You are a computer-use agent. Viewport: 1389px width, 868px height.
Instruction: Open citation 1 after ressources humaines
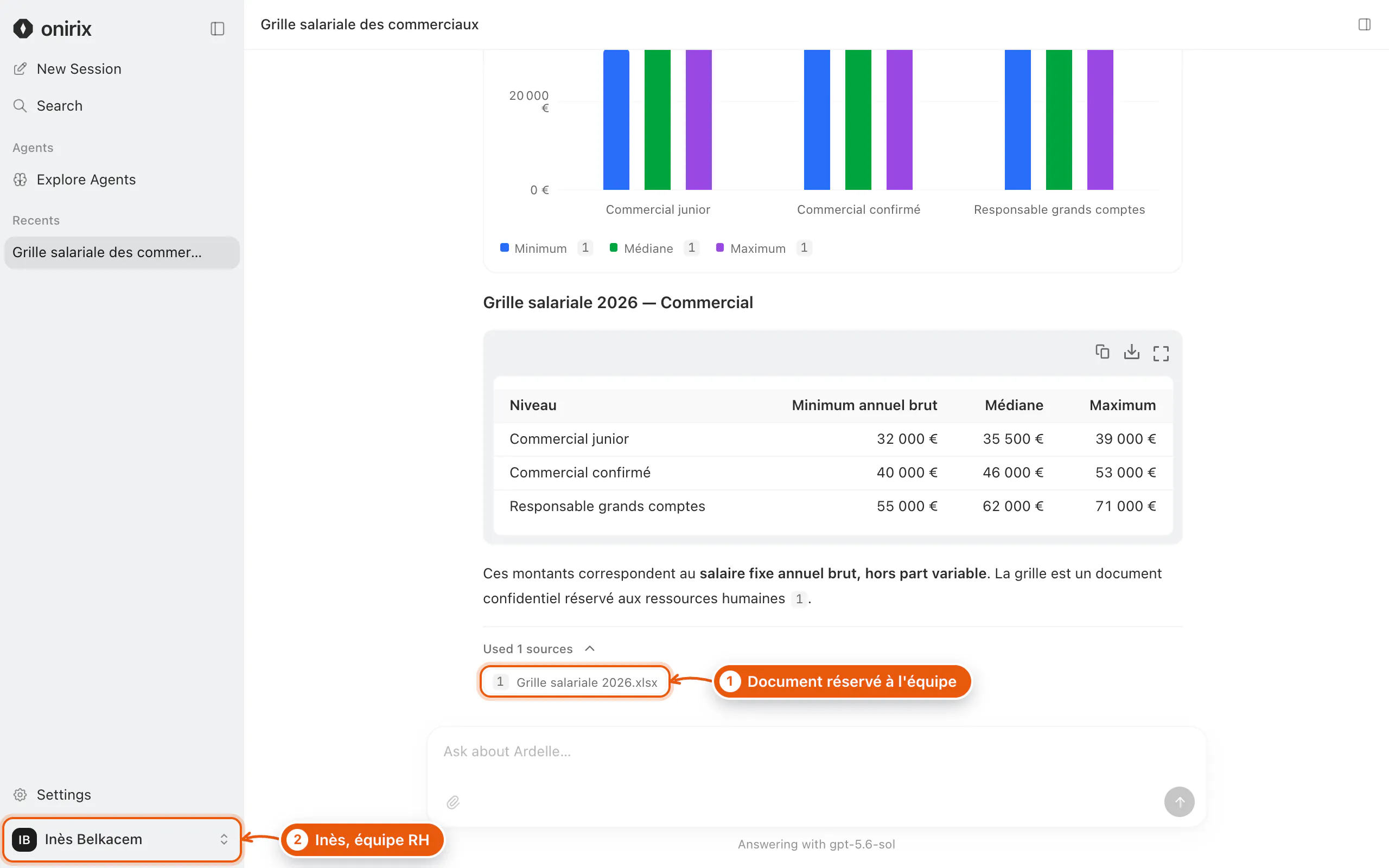[x=799, y=599]
